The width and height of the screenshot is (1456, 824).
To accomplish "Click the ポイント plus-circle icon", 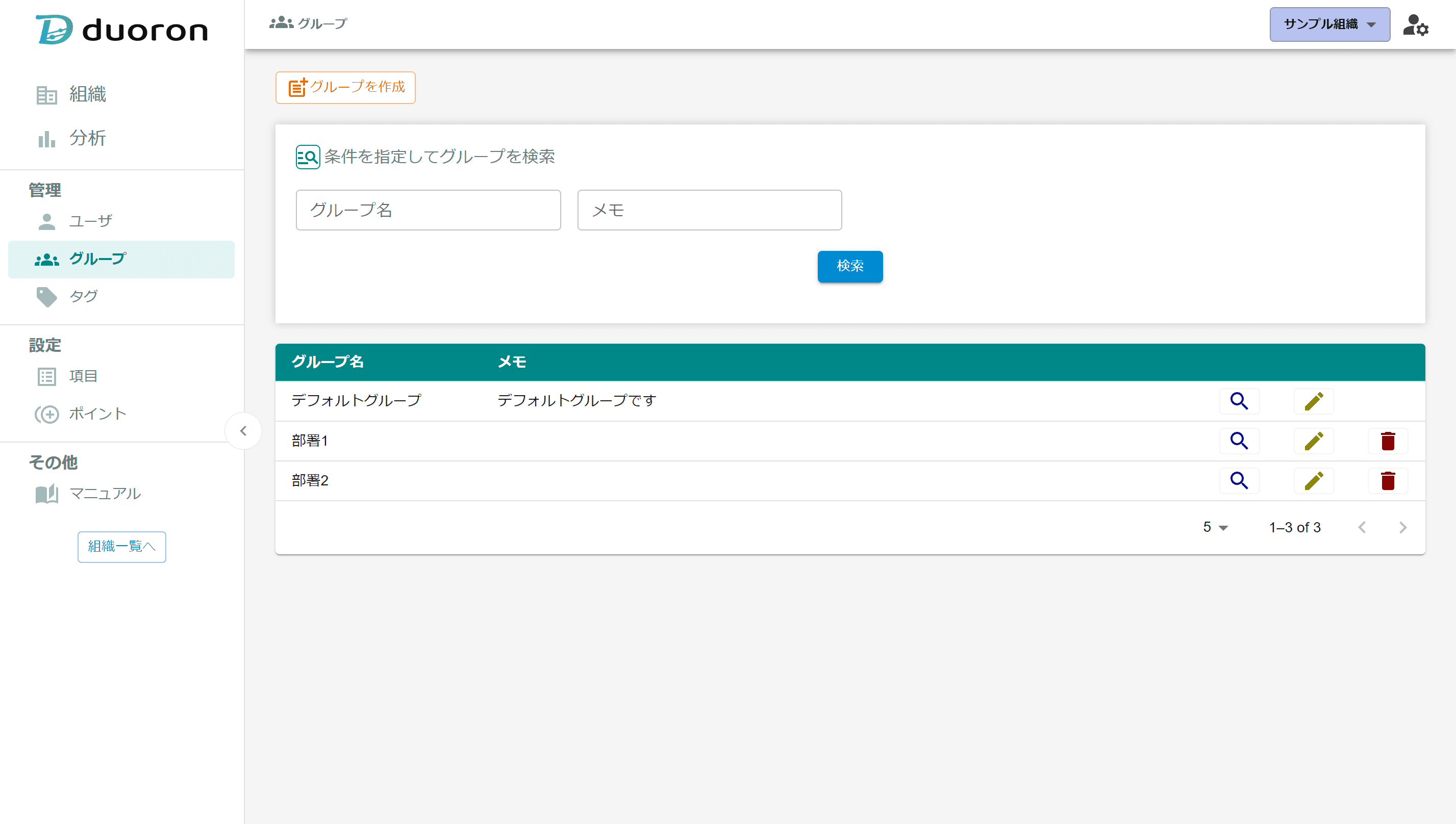I will (46, 415).
